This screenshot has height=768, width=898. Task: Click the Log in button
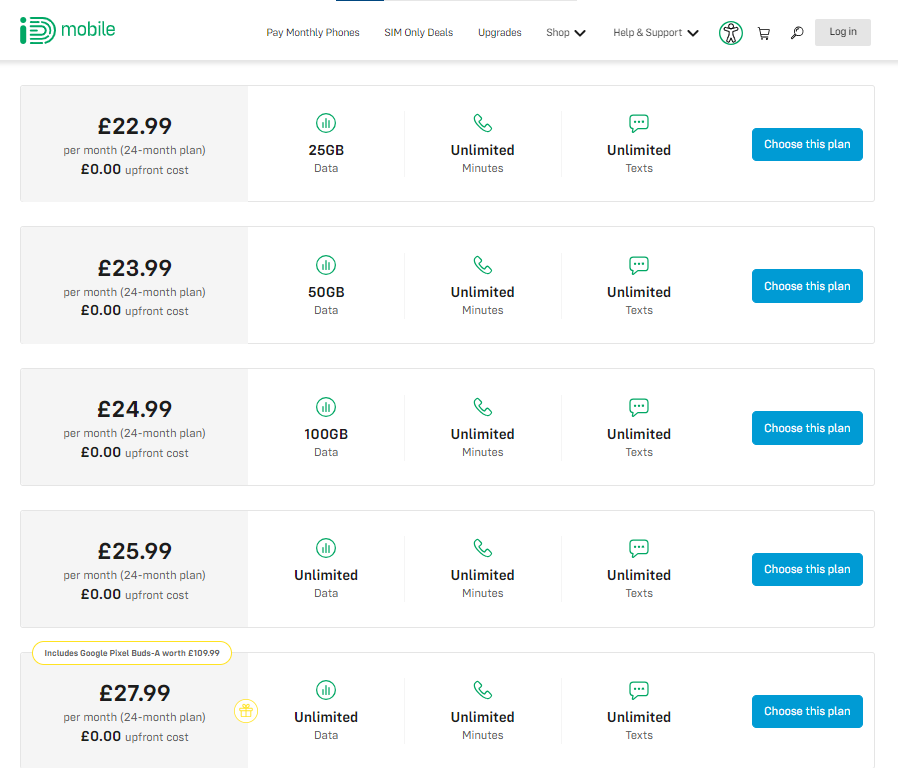843,32
